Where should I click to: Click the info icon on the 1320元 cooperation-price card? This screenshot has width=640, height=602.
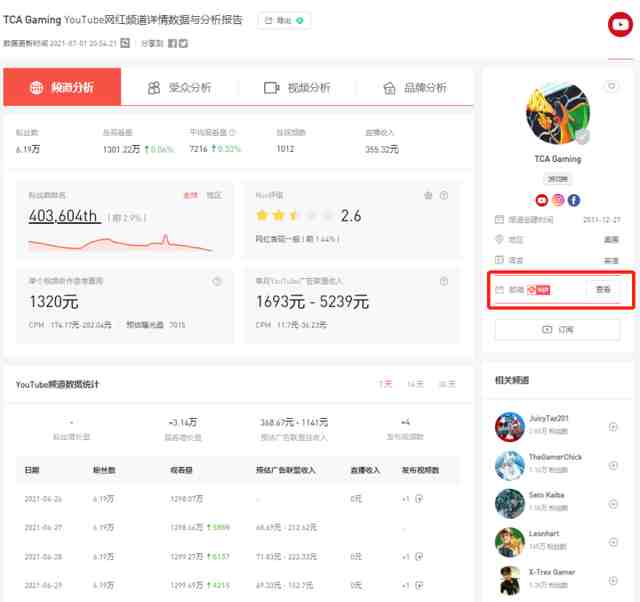(x=217, y=281)
